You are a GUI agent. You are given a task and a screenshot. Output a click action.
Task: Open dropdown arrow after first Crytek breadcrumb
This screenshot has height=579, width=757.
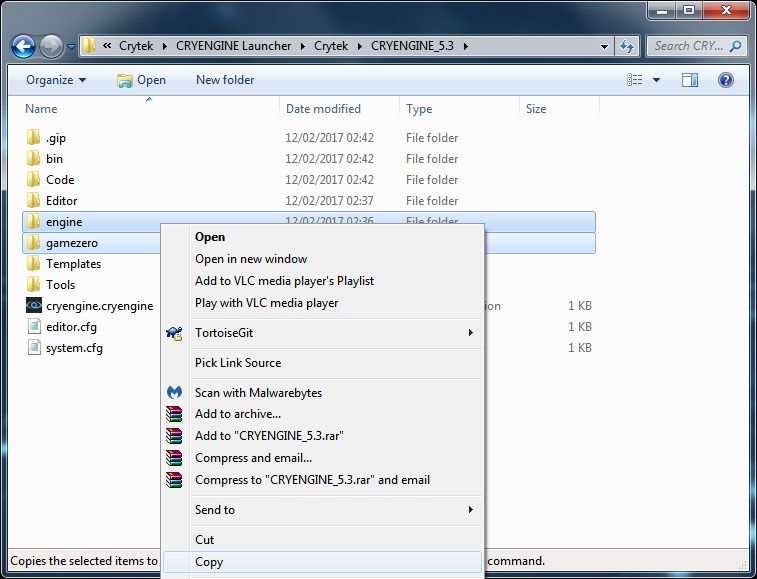point(165,46)
